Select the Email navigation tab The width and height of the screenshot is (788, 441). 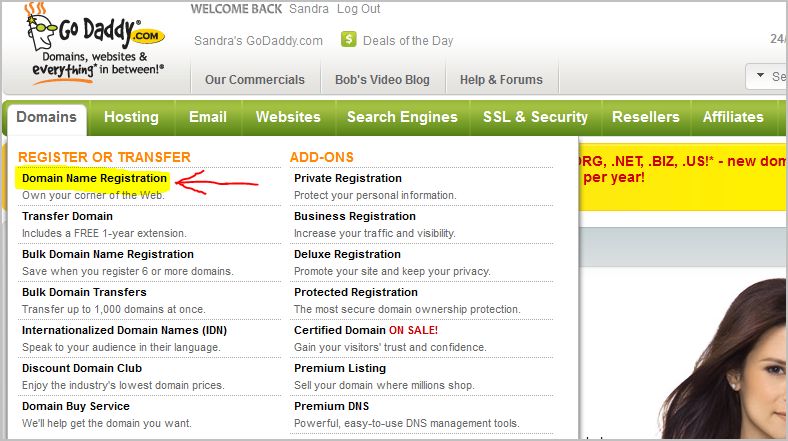click(x=208, y=117)
